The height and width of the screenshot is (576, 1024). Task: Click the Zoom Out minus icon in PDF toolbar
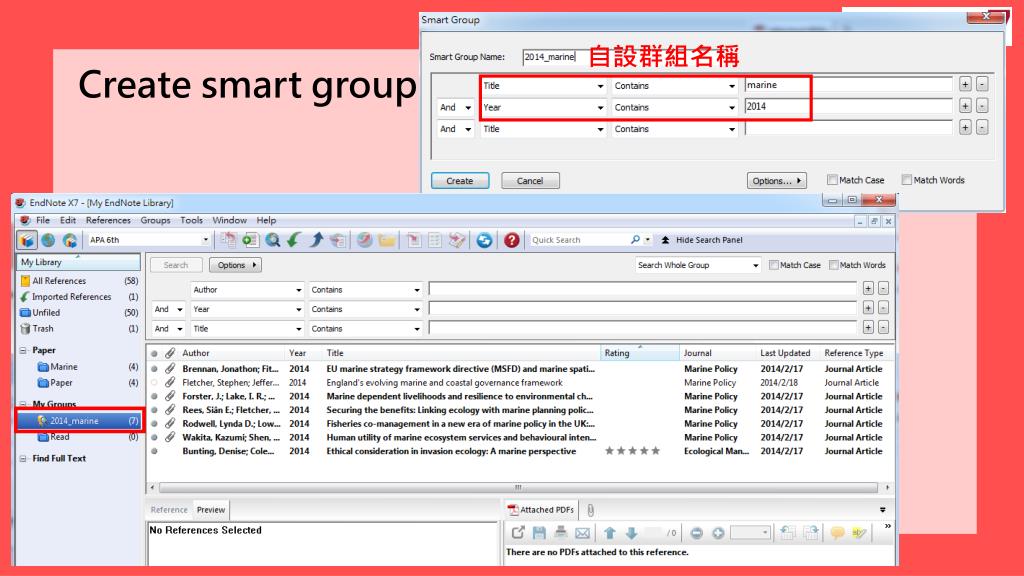click(x=696, y=533)
